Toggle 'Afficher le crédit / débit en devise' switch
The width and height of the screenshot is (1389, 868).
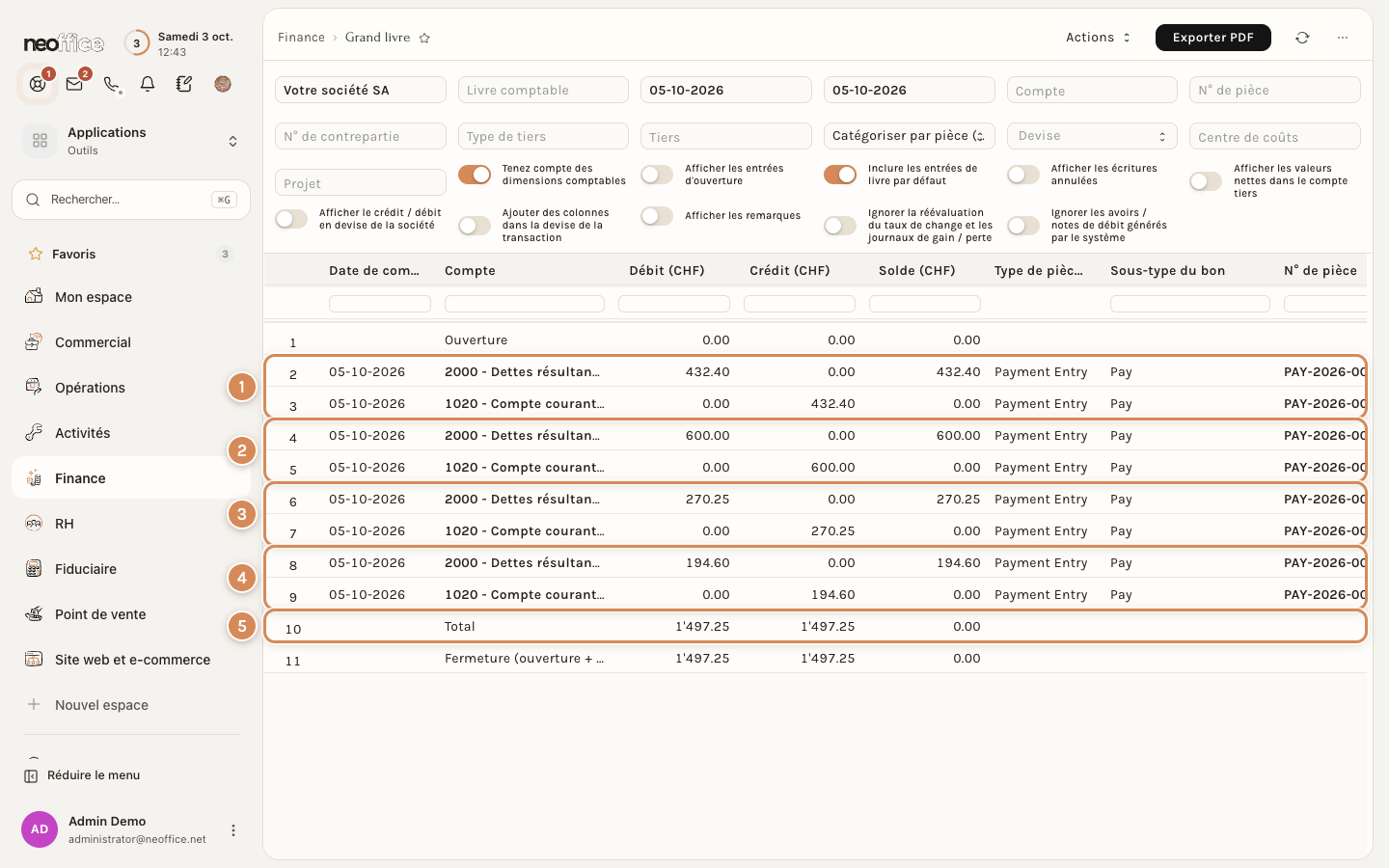point(291,219)
